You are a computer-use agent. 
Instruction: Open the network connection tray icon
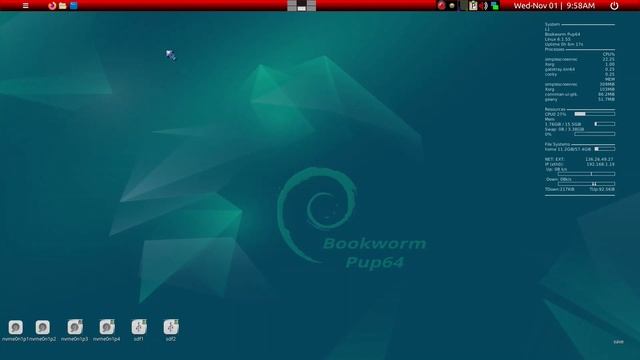tap(495, 6)
